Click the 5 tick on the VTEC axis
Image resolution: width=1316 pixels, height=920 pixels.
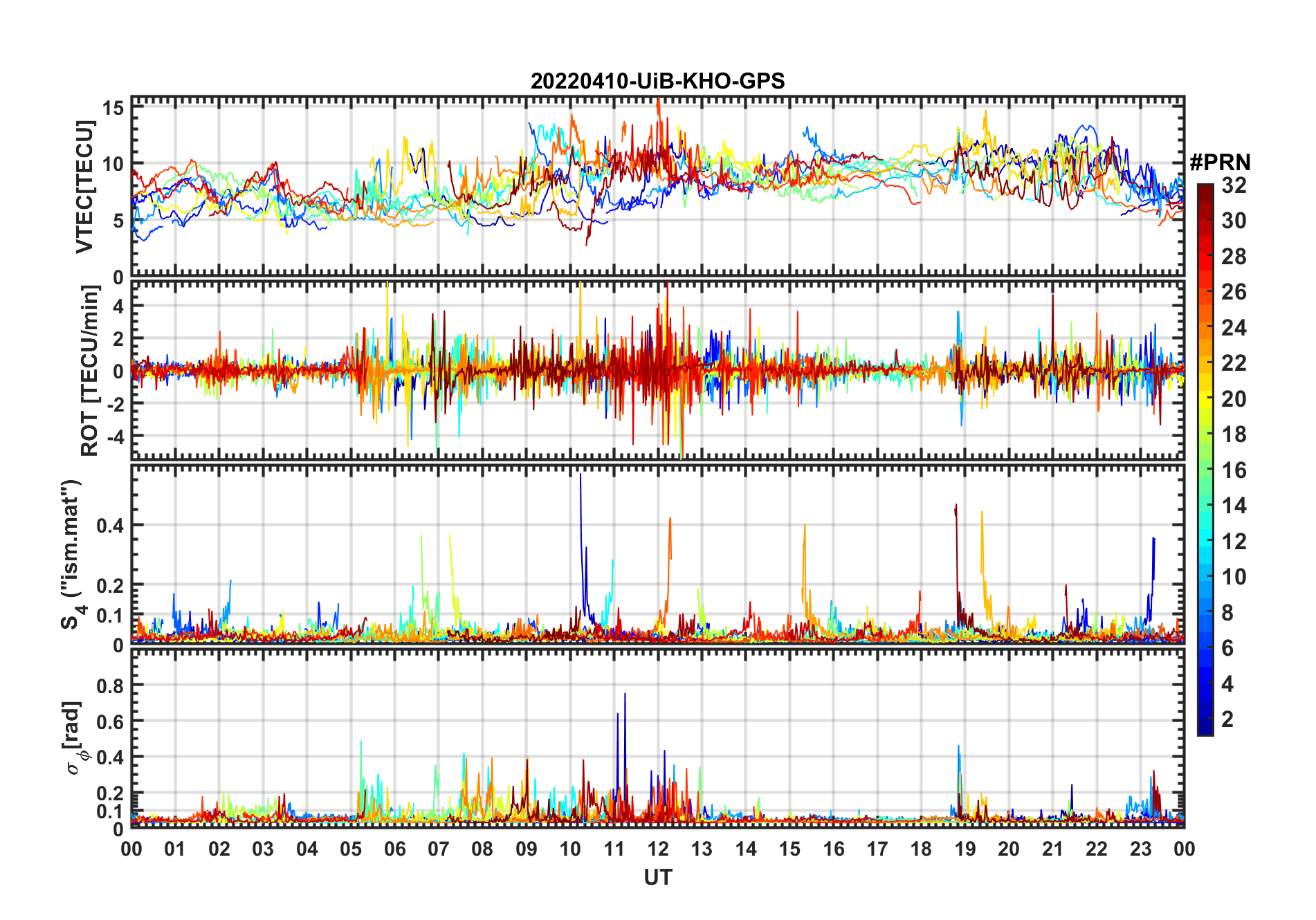118,221
